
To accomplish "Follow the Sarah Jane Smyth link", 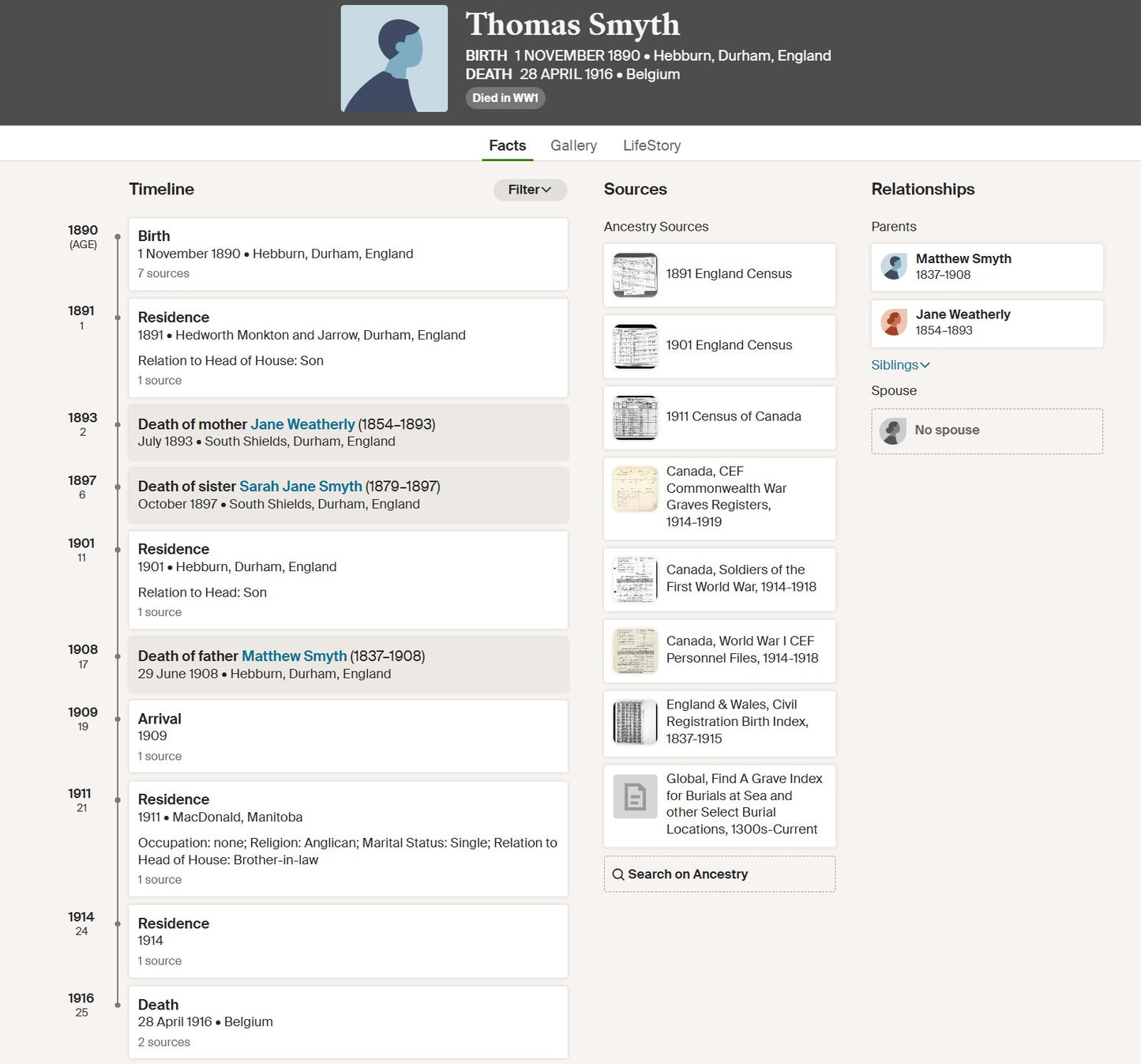I will [x=300, y=487].
